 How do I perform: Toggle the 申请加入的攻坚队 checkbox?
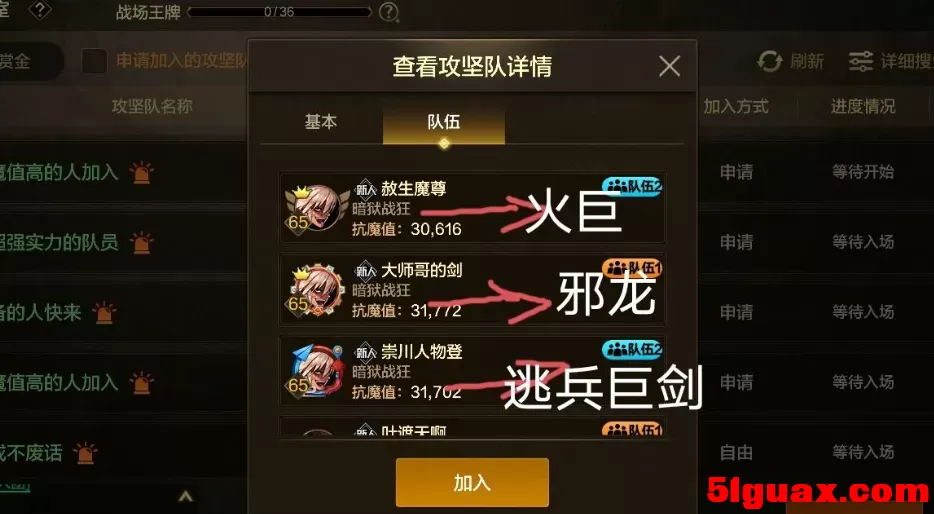pos(94,61)
